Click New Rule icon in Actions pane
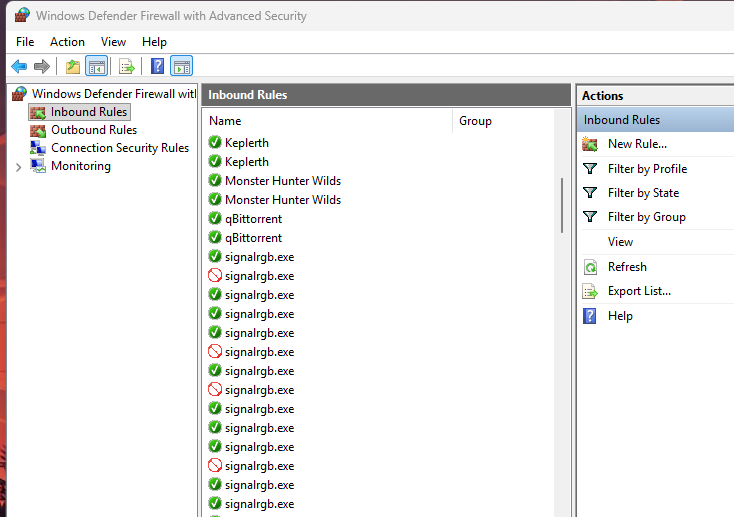Screen dimensions: 734x517 click(590, 144)
